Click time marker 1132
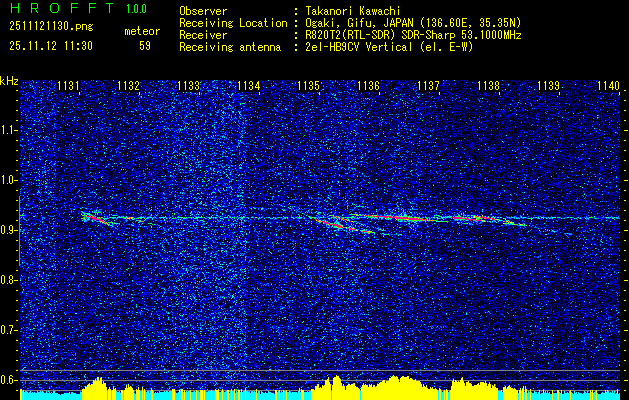 pos(128,86)
